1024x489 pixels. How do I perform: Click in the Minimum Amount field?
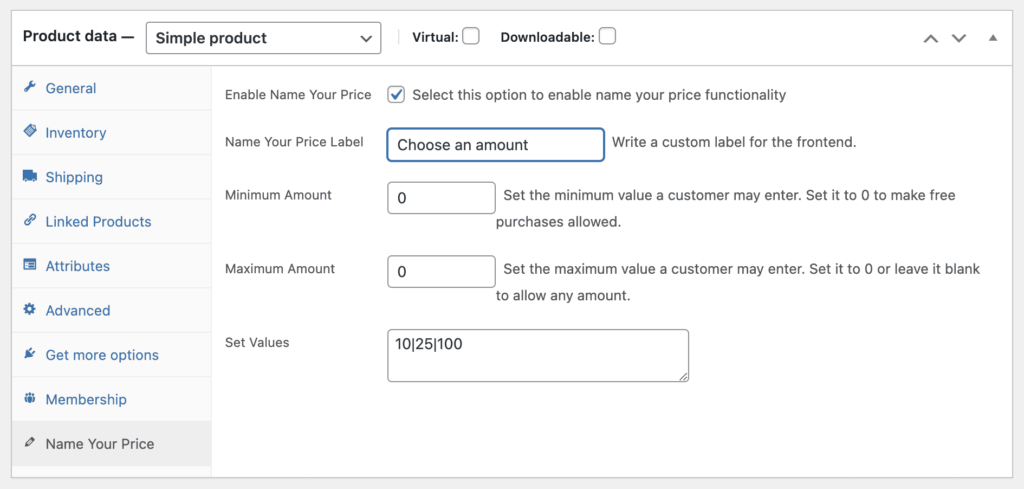click(441, 198)
